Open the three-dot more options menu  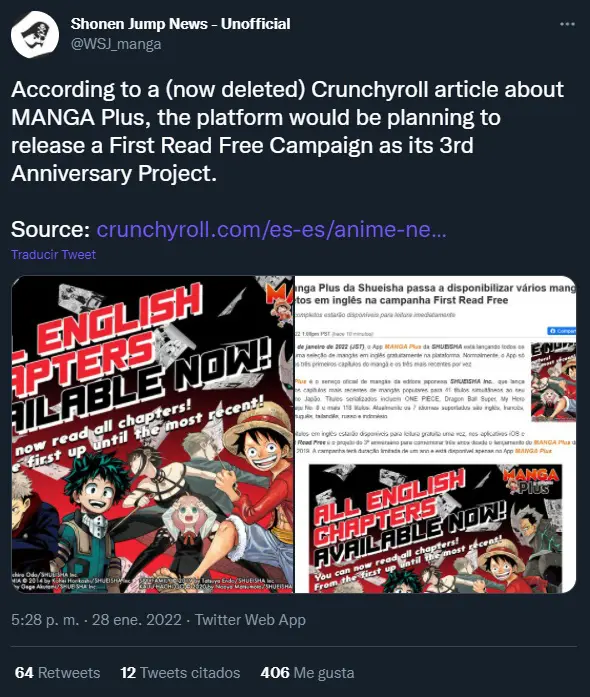(x=567, y=24)
